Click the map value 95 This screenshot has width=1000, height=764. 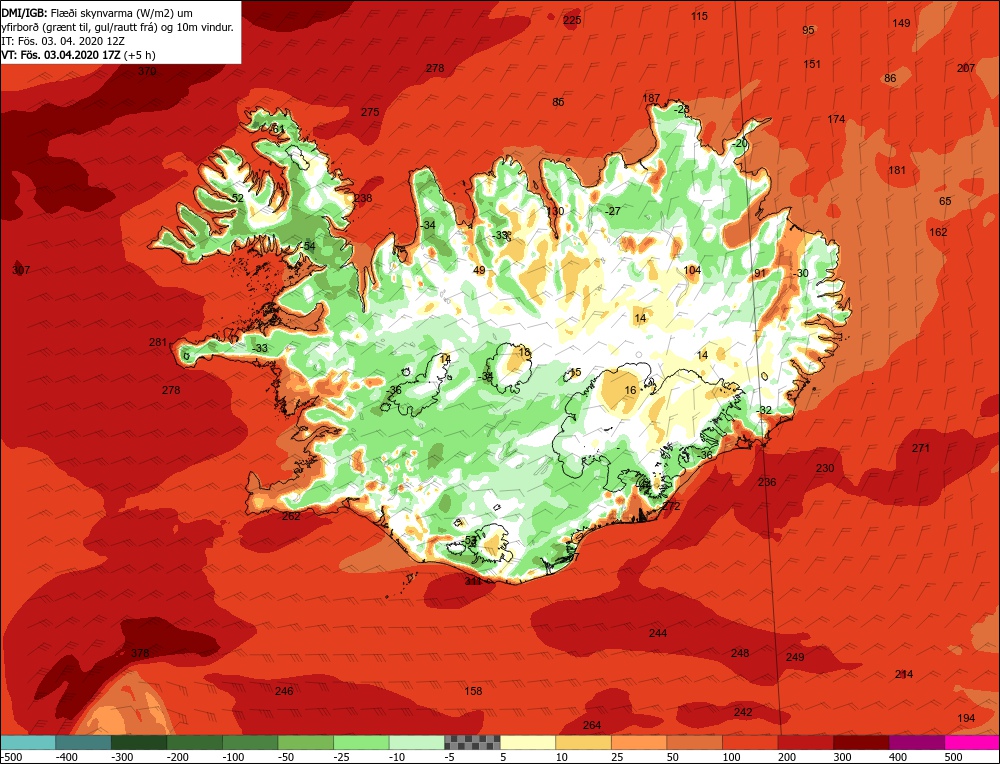pos(808,30)
